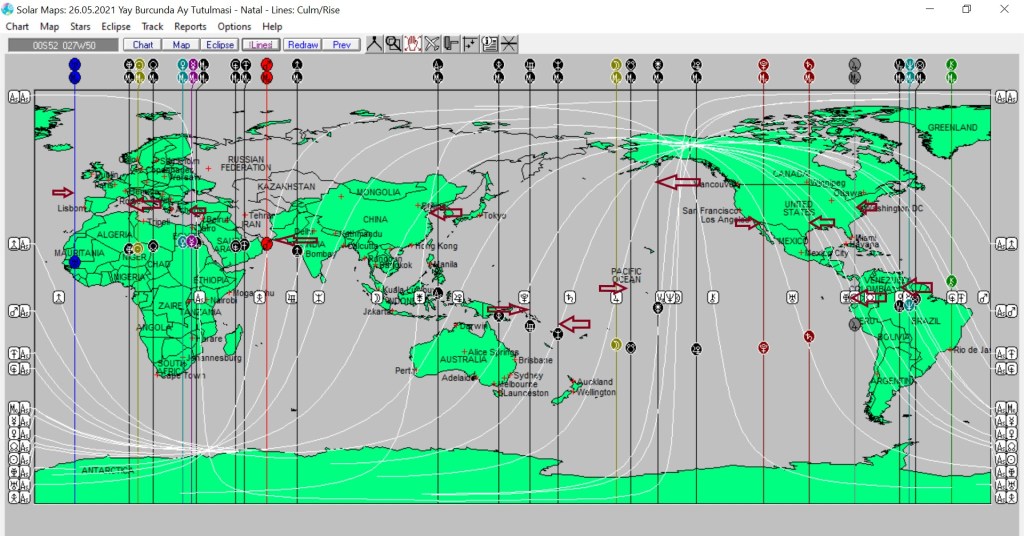This screenshot has width=1024, height=536.
Task: Select the red hand pan tool
Action: 412,44
